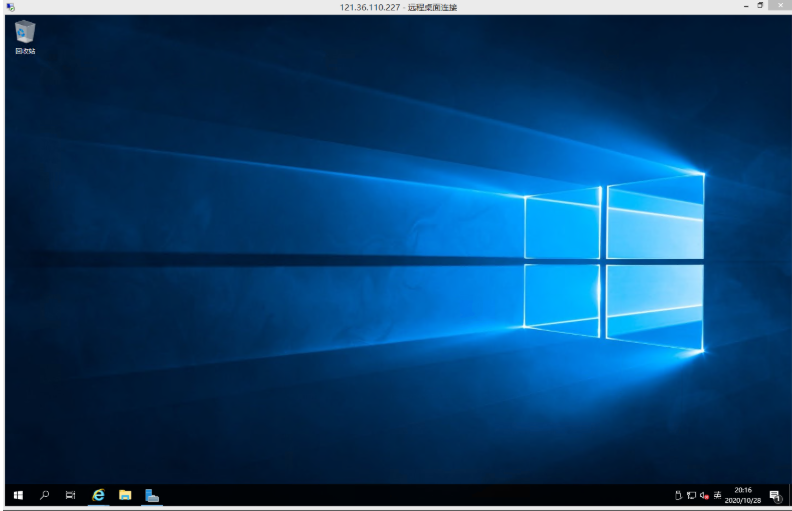The image size is (792, 511).
Task: Click the Show desktop strip at taskbar end
Action: (x=788, y=495)
